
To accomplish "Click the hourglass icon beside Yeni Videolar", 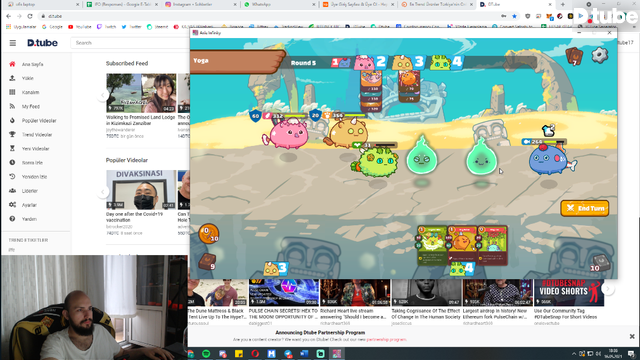I will coord(12,149).
